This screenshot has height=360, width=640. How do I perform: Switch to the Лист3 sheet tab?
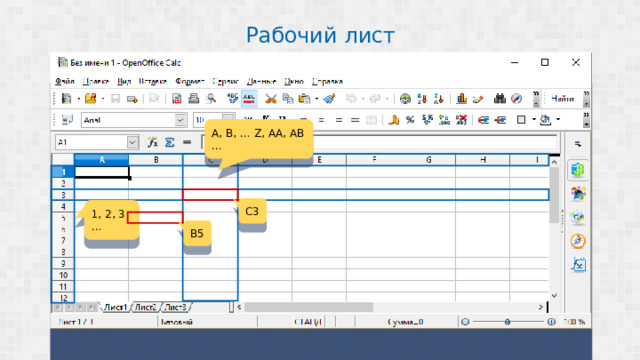176,307
